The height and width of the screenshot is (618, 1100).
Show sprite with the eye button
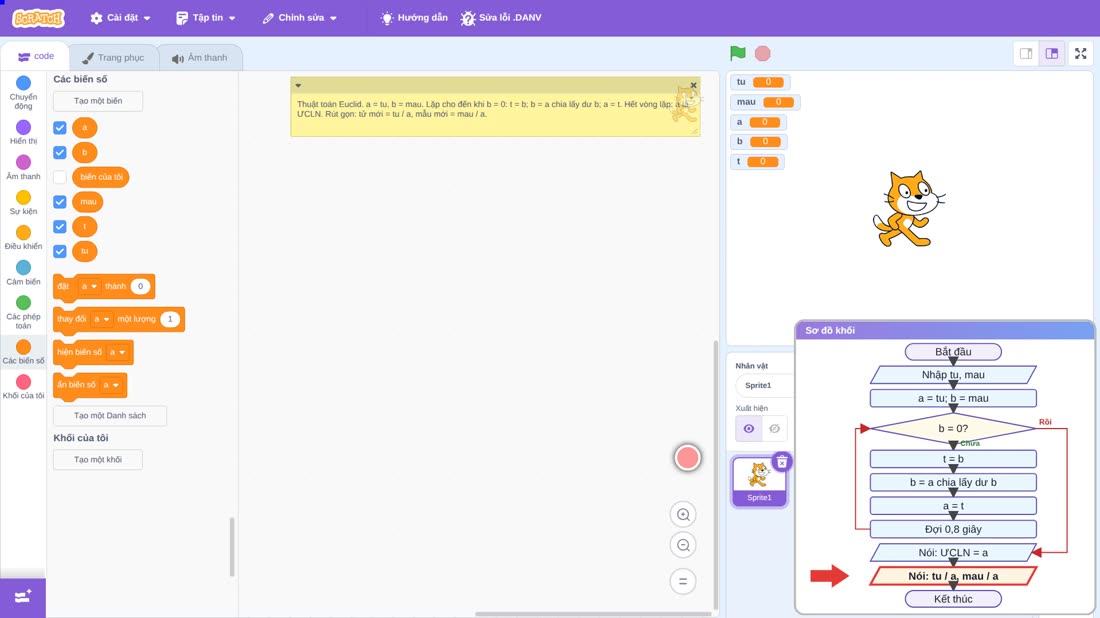tap(749, 429)
